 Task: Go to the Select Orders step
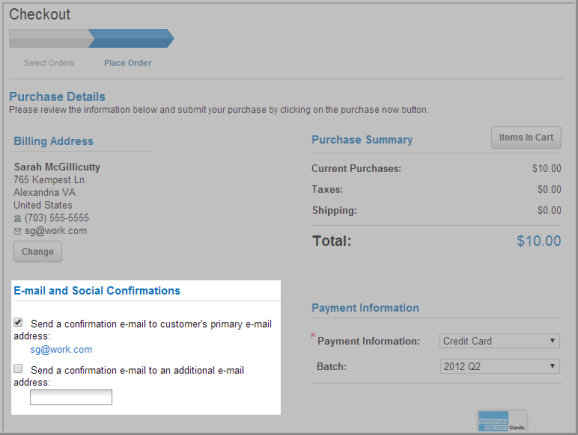pyautogui.click(x=49, y=63)
